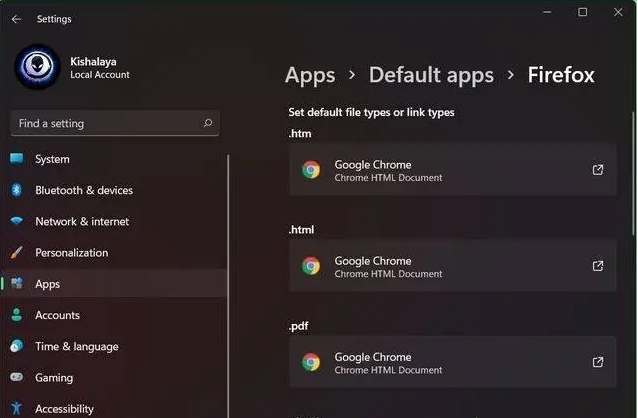The height and width of the screenshot is (418, 638).
Task: Click the Chrome icon in .pdf row
Action: point(311,362)
